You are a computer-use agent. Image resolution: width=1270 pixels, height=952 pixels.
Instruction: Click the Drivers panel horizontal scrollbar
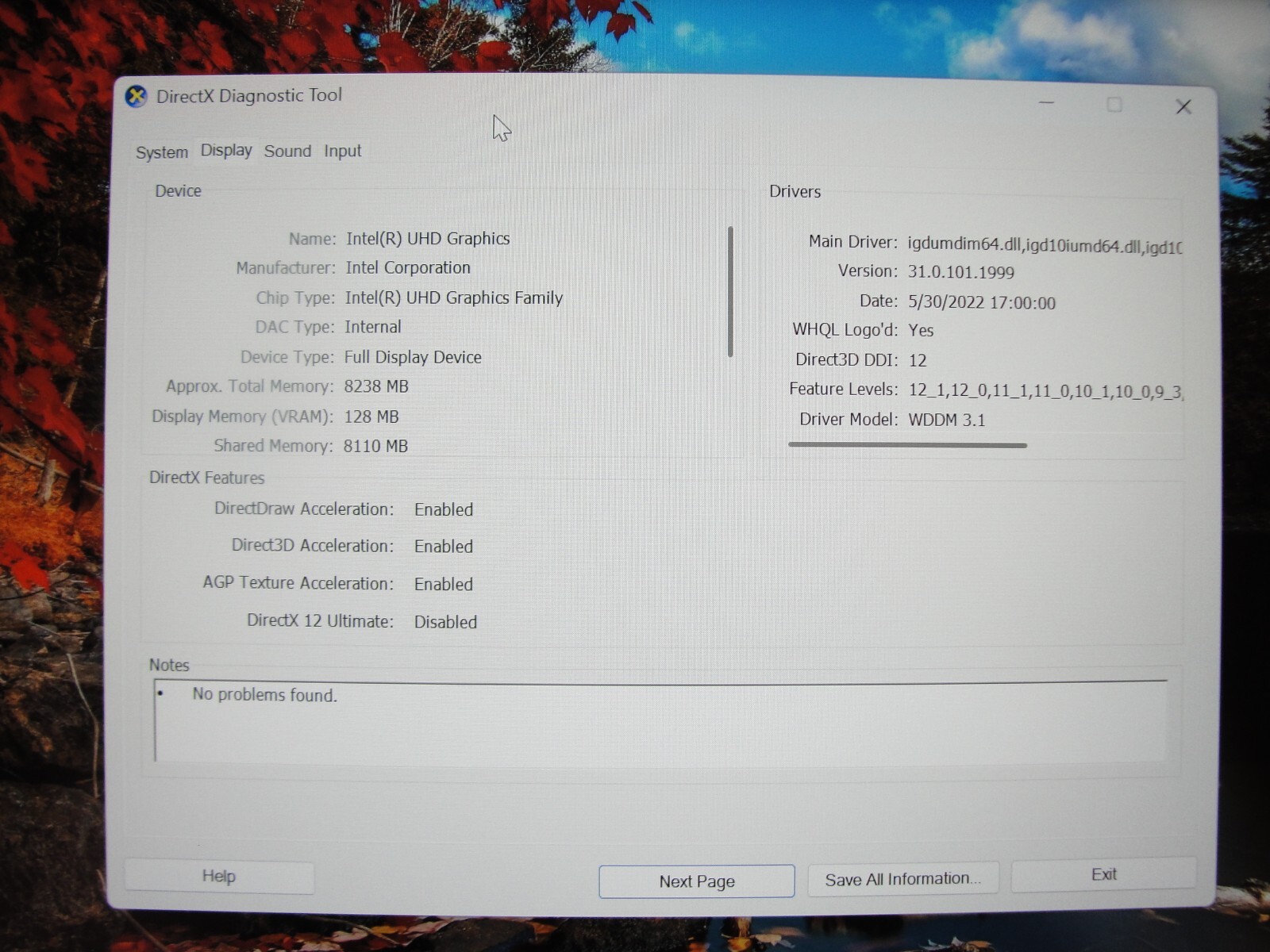(x=907, y=445)
